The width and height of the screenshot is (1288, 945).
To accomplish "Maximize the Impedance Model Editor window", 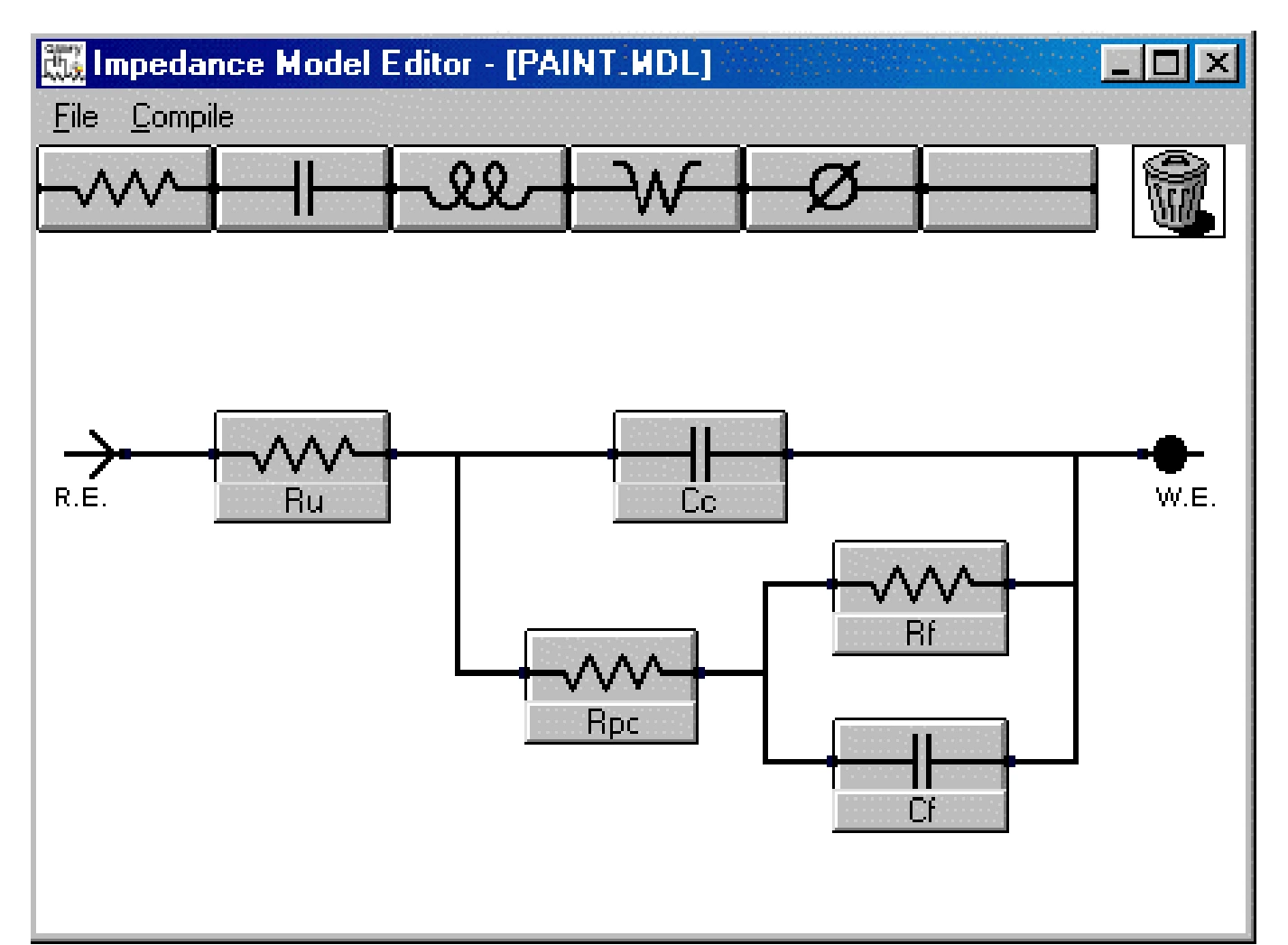I will [x=1166, y=63].
